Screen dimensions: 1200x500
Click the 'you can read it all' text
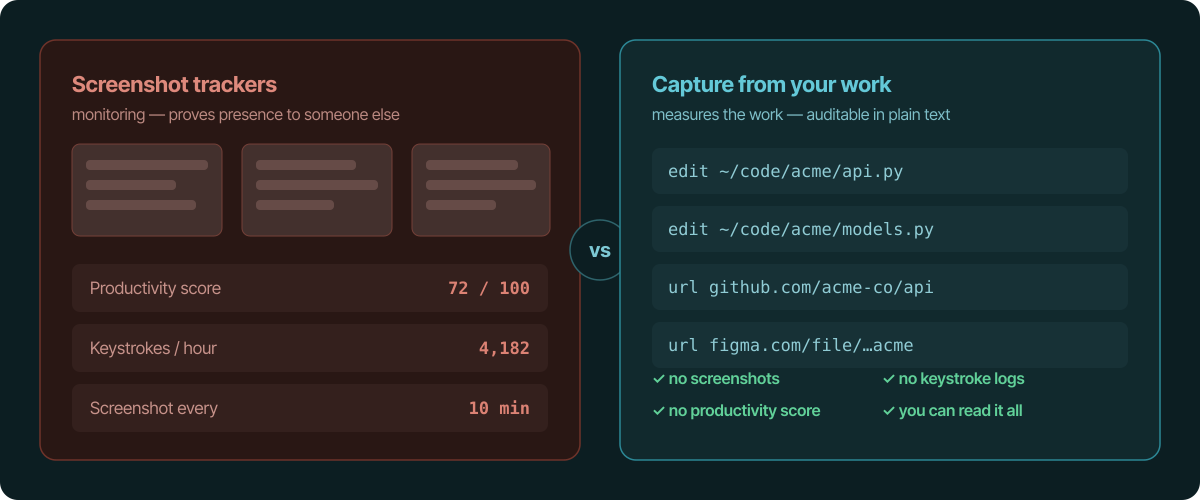click(960, 411)
